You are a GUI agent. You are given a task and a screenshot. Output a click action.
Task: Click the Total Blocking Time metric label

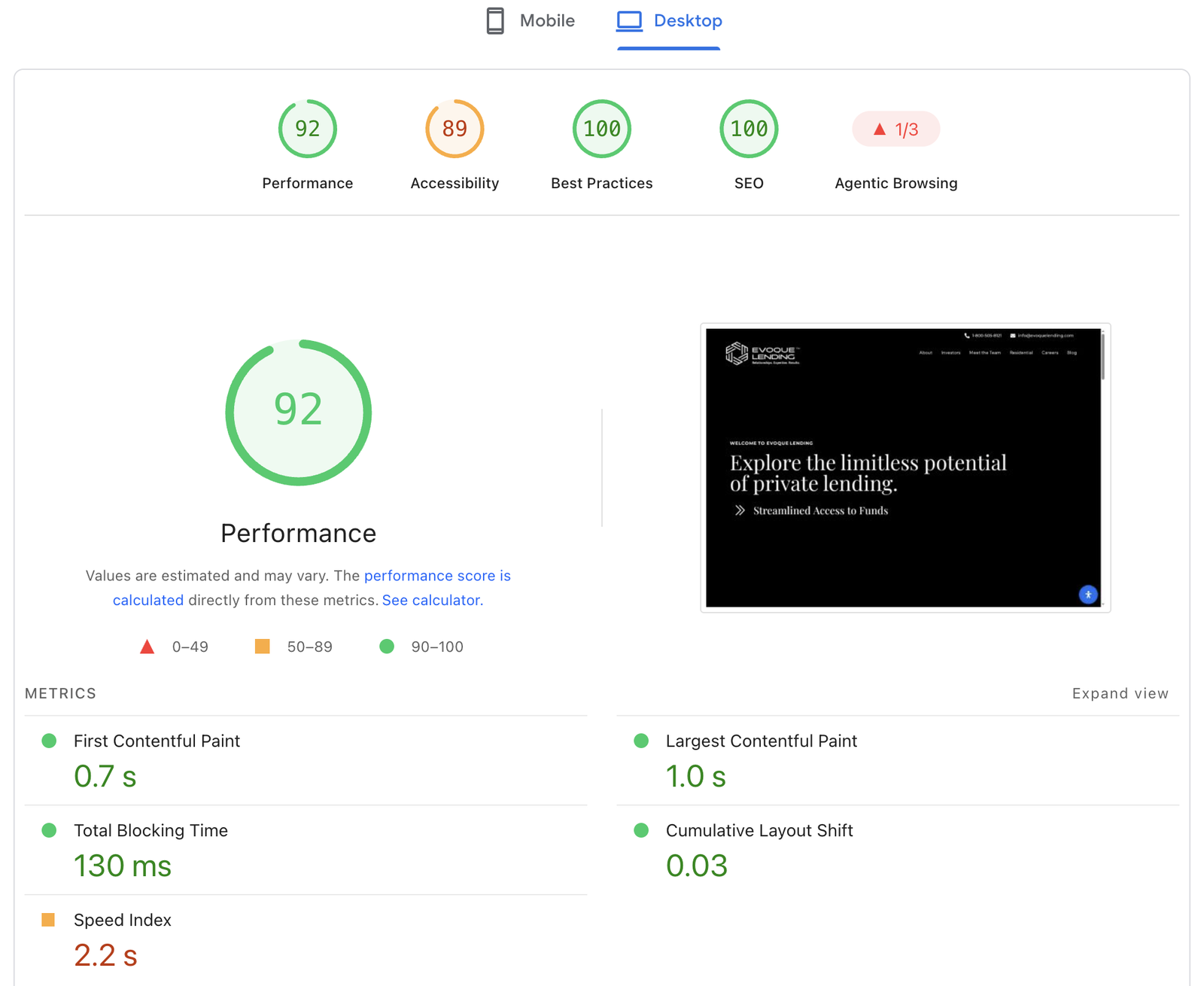pos(150,830)
